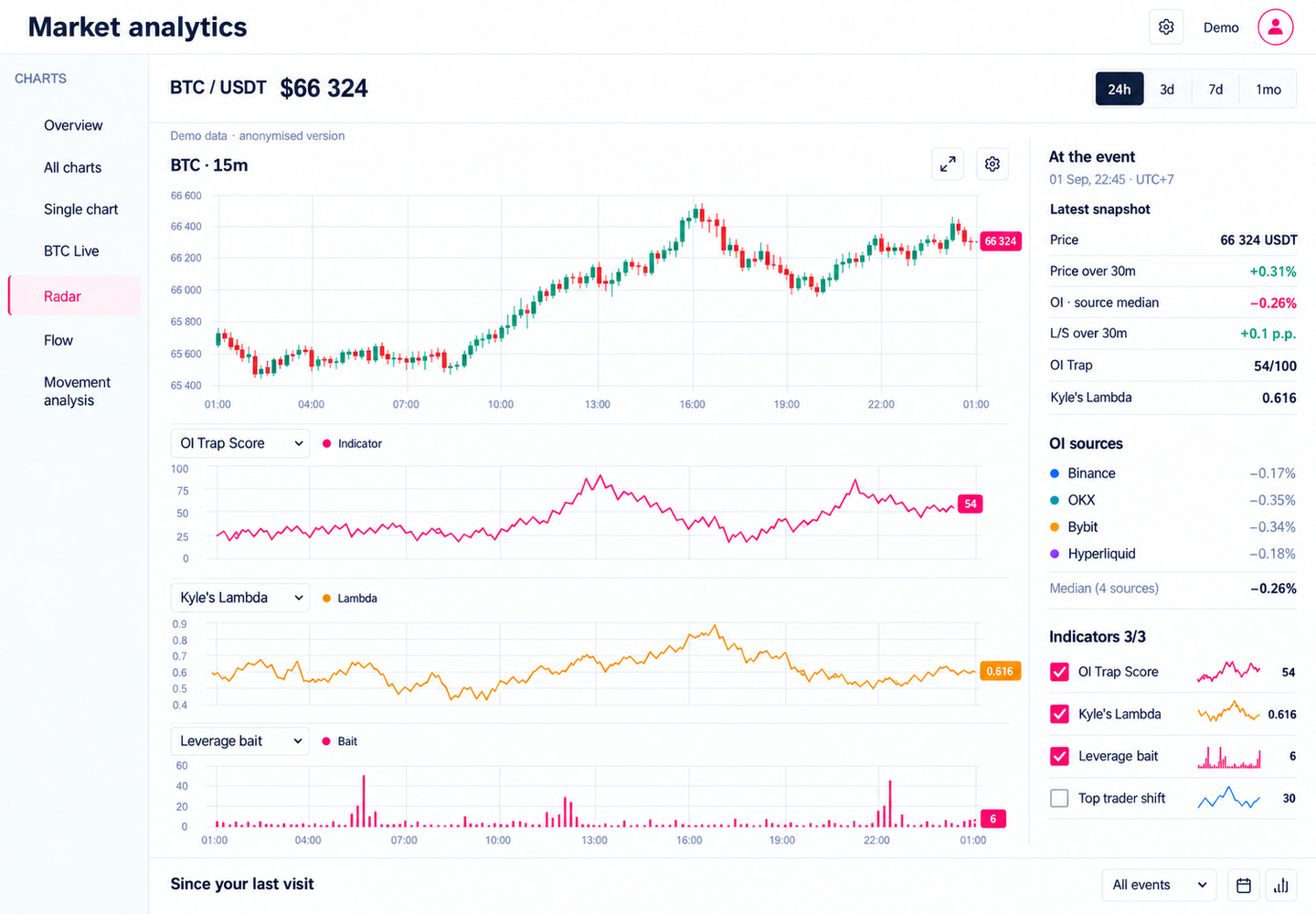1316x914 pixels.
Task: Go to Overview in sidebar
Action: click(73, 125)
